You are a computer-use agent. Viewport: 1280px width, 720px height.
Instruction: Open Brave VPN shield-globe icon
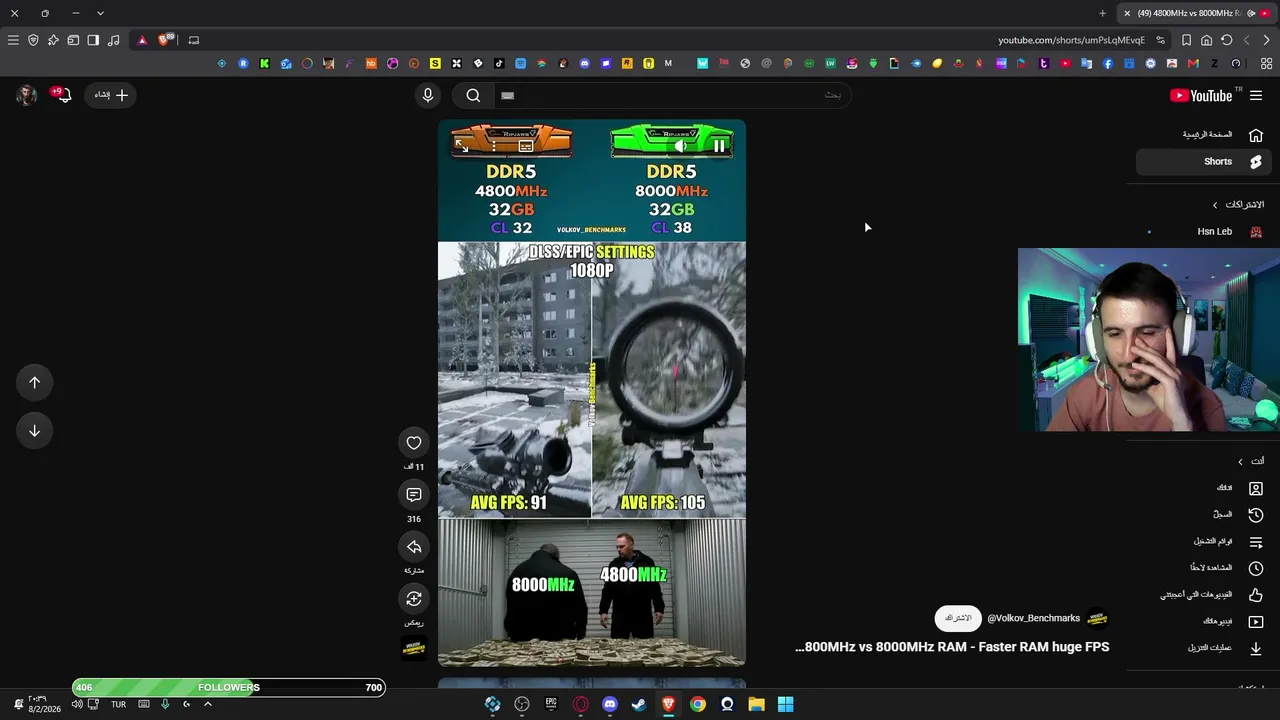(x=33, y=40)
